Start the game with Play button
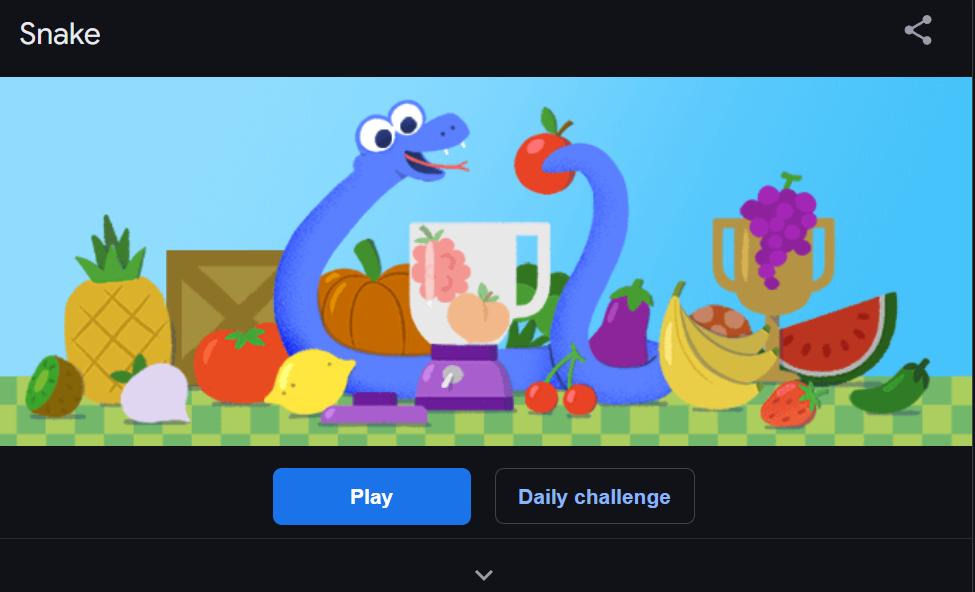 372,496
